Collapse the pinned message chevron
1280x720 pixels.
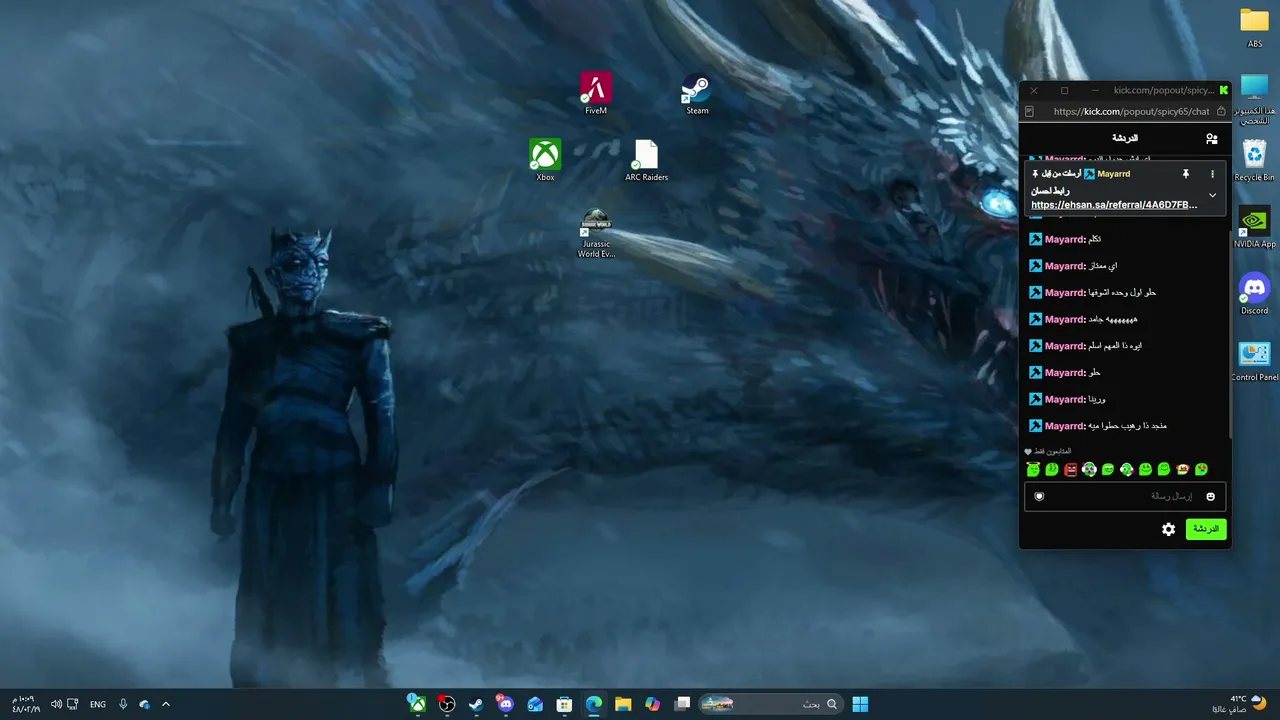pyautogui.click(x=1212, y=196)
